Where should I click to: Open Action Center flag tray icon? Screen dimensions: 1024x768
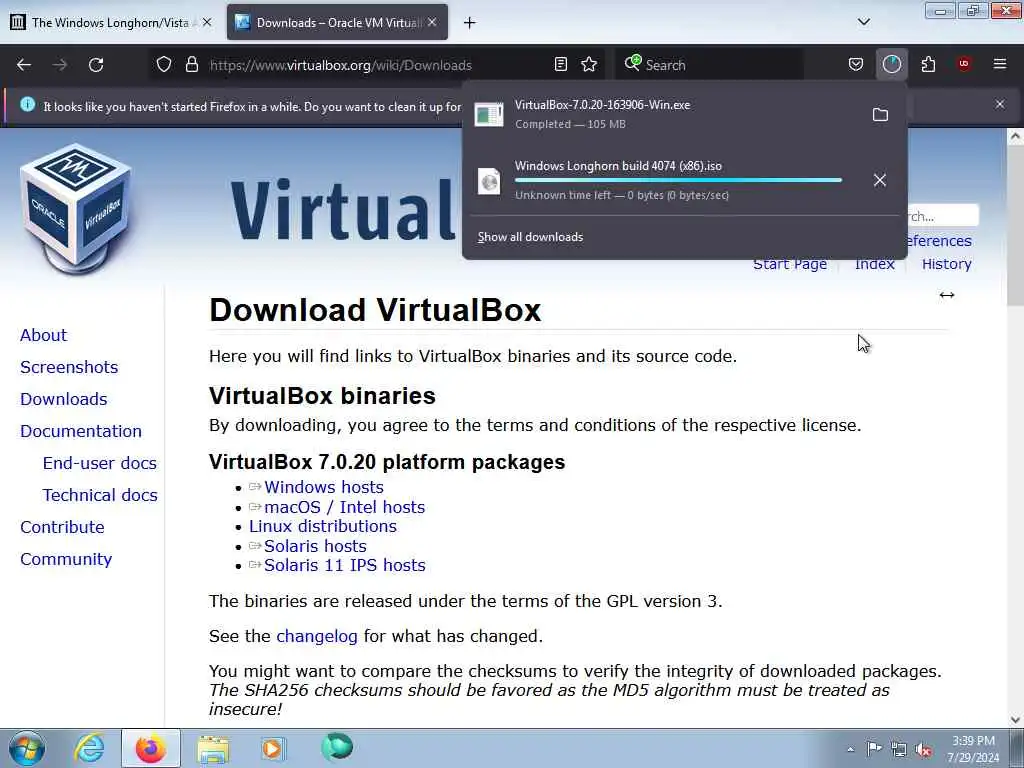coord(874,749)
